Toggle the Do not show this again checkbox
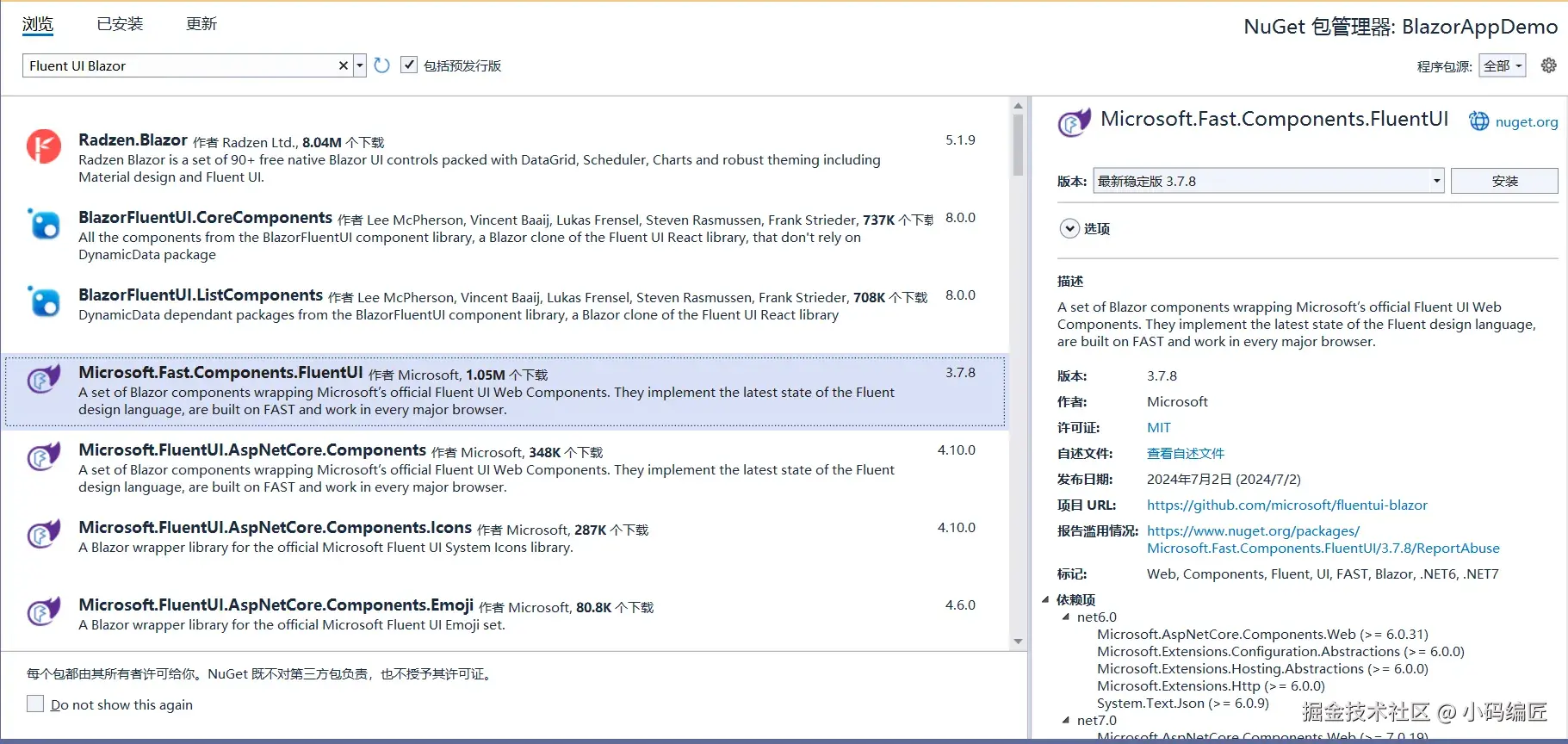1568x744 pixels. coord(35,704)
